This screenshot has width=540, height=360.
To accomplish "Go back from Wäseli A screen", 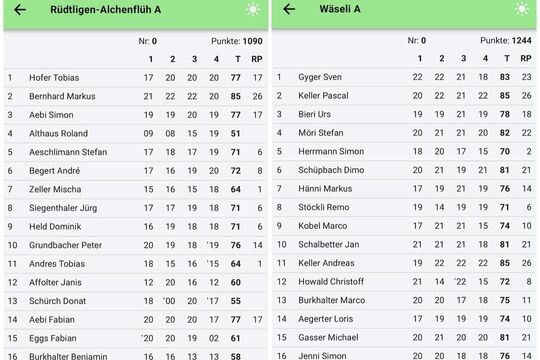I will tap(289, 9).
